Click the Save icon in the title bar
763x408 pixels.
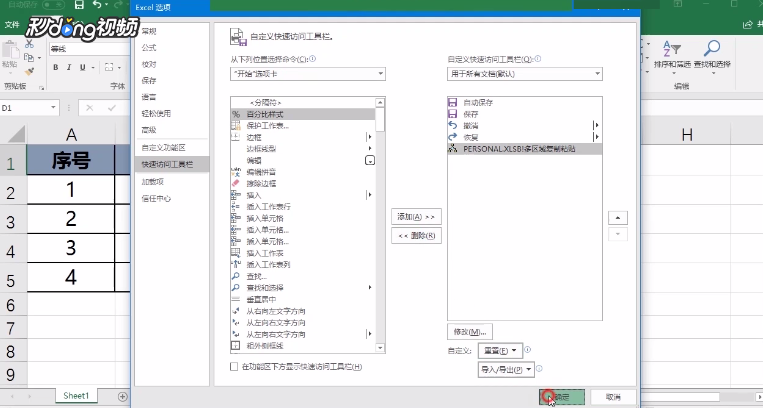pyautogui.click(x=79, y=5)
